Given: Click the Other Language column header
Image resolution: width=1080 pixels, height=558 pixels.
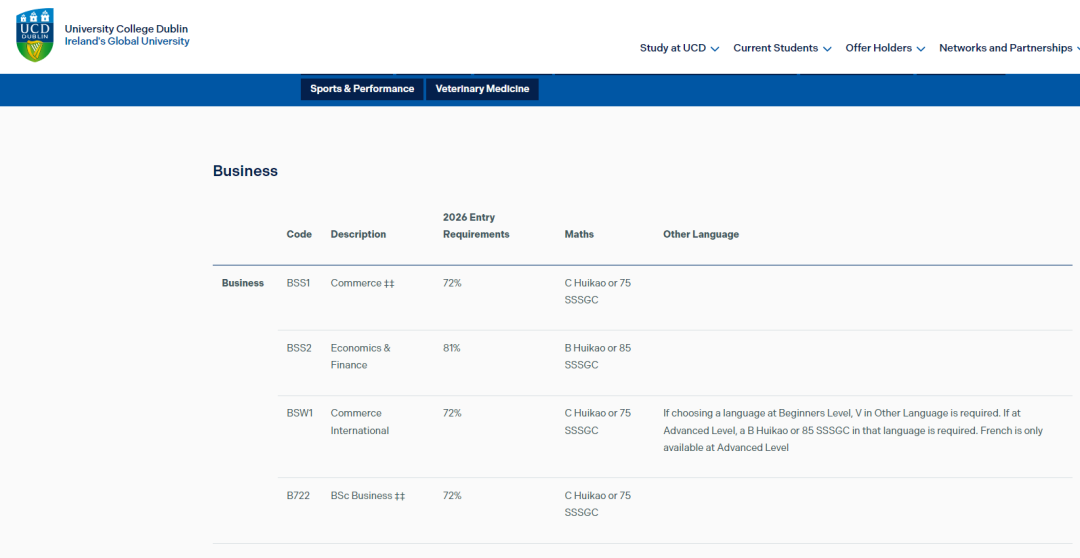Looking at the screenshot, I should pos(700,234).
